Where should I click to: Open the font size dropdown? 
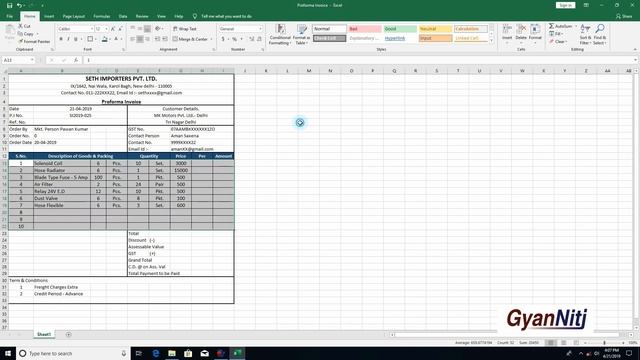point(107,29)
